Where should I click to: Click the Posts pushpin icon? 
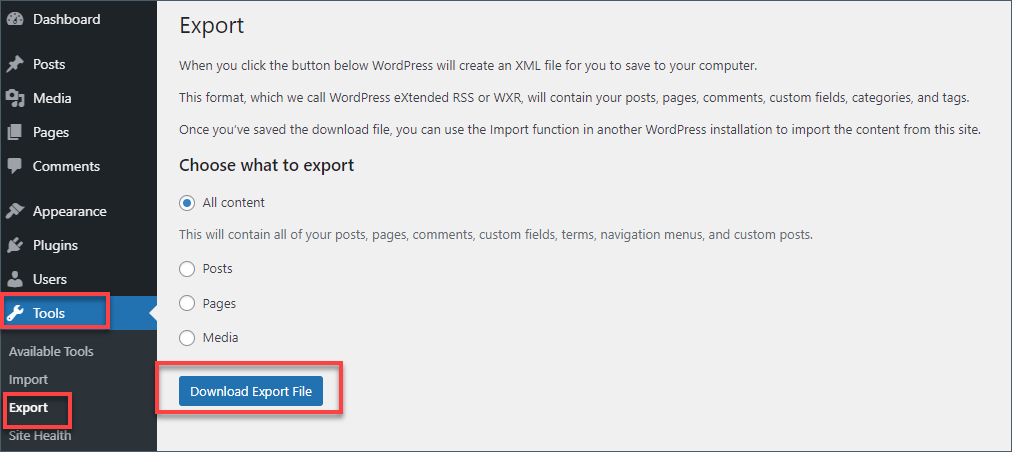point(15,65)
